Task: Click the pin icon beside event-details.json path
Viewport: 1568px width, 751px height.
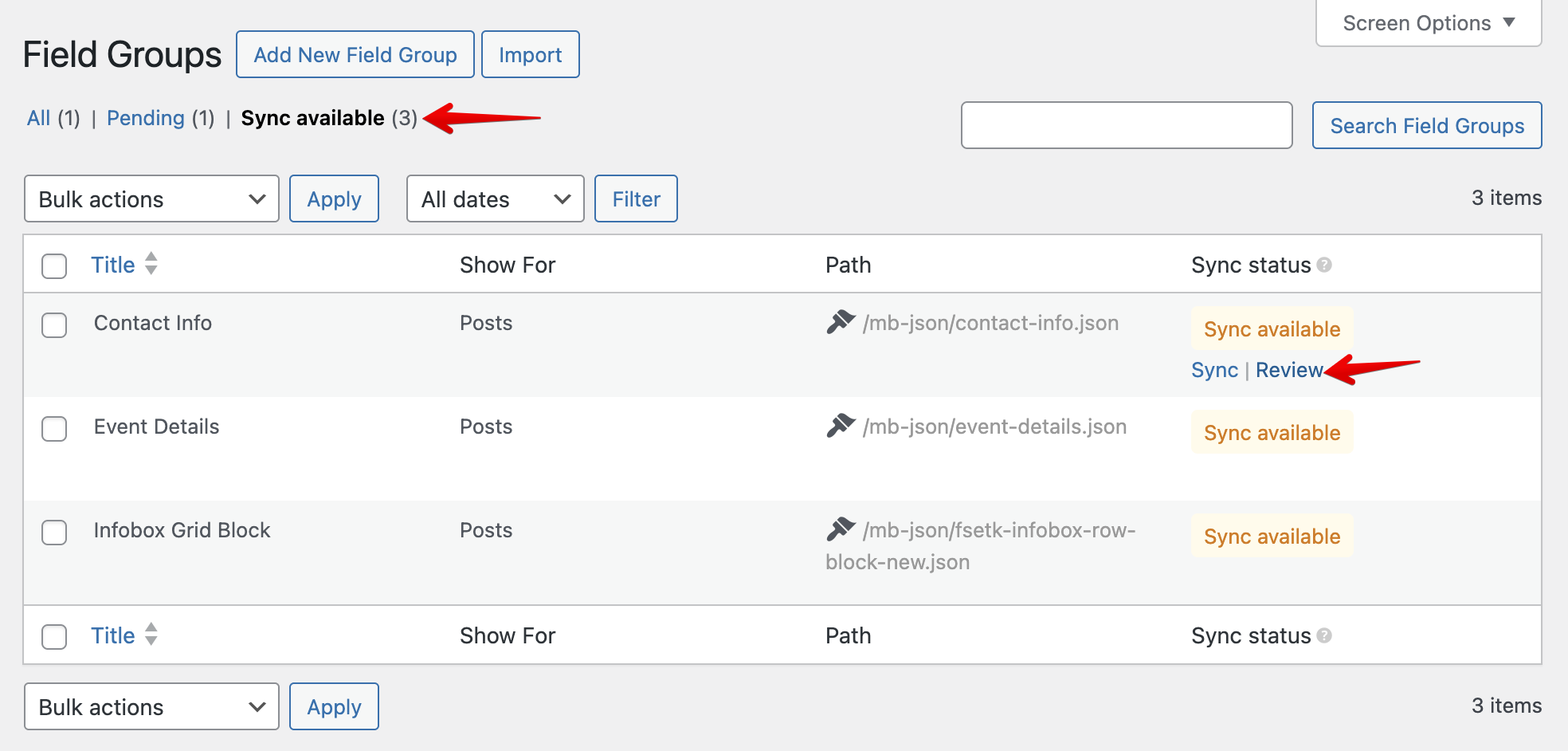Action: pos(841,426)
